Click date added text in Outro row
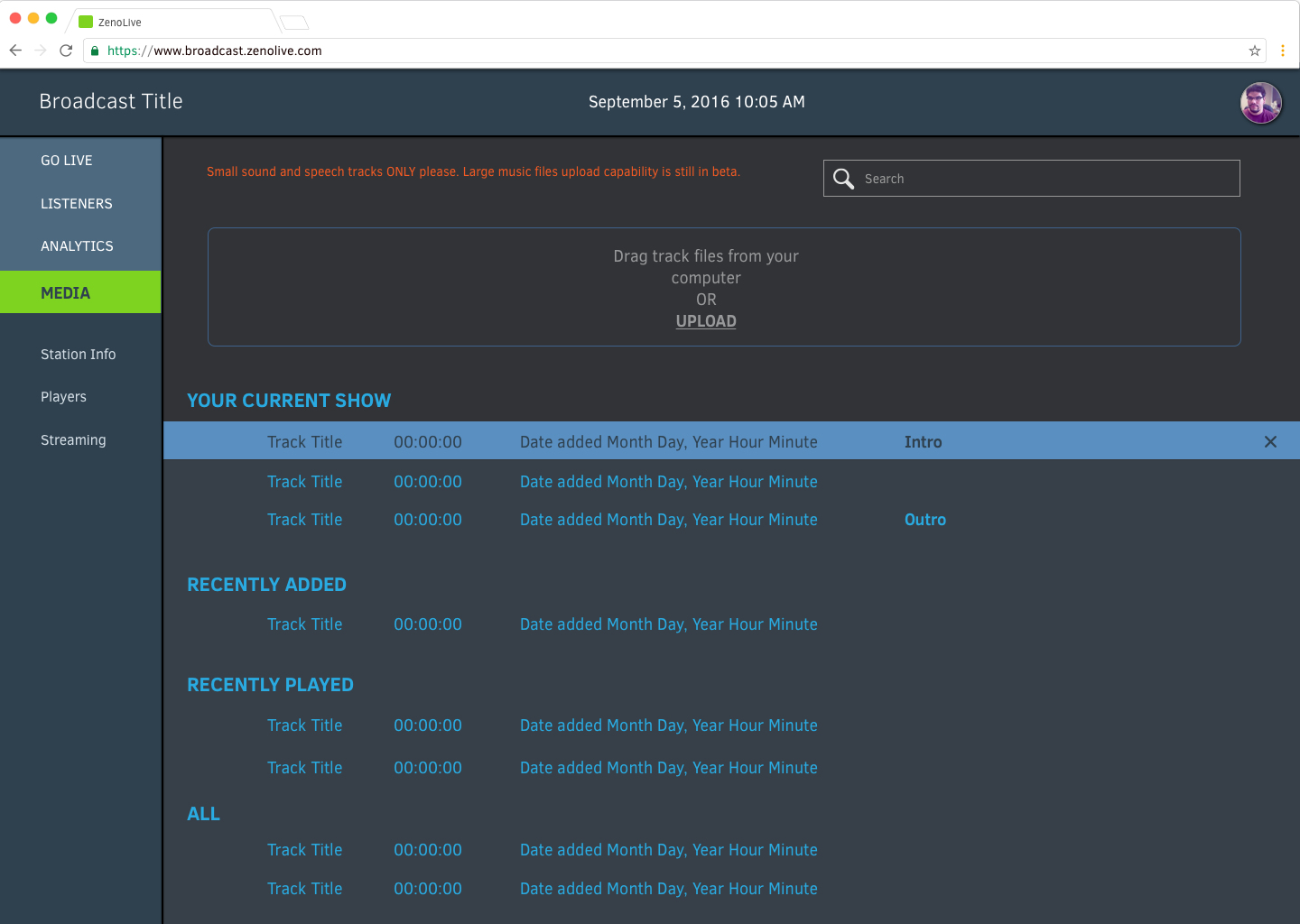The width and height of the screenshot is (1300, 924). click(669, 519)
